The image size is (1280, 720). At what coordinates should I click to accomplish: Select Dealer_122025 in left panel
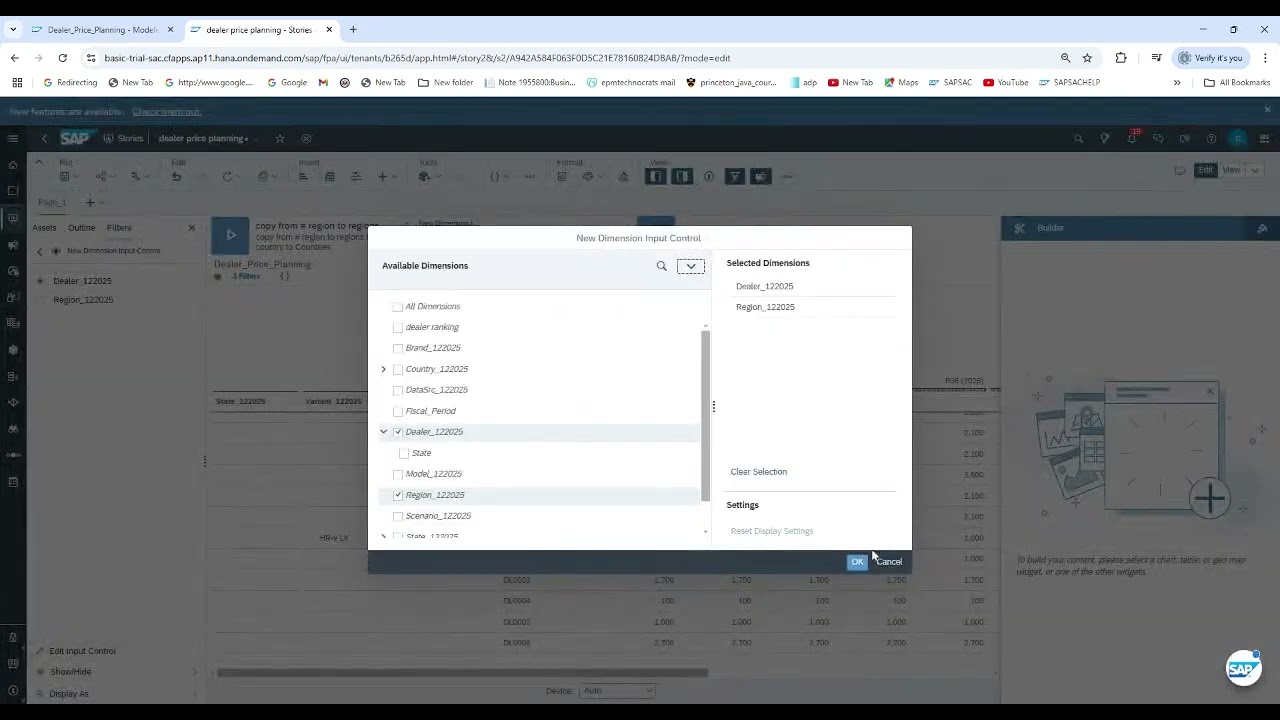(x=82, y=281)
